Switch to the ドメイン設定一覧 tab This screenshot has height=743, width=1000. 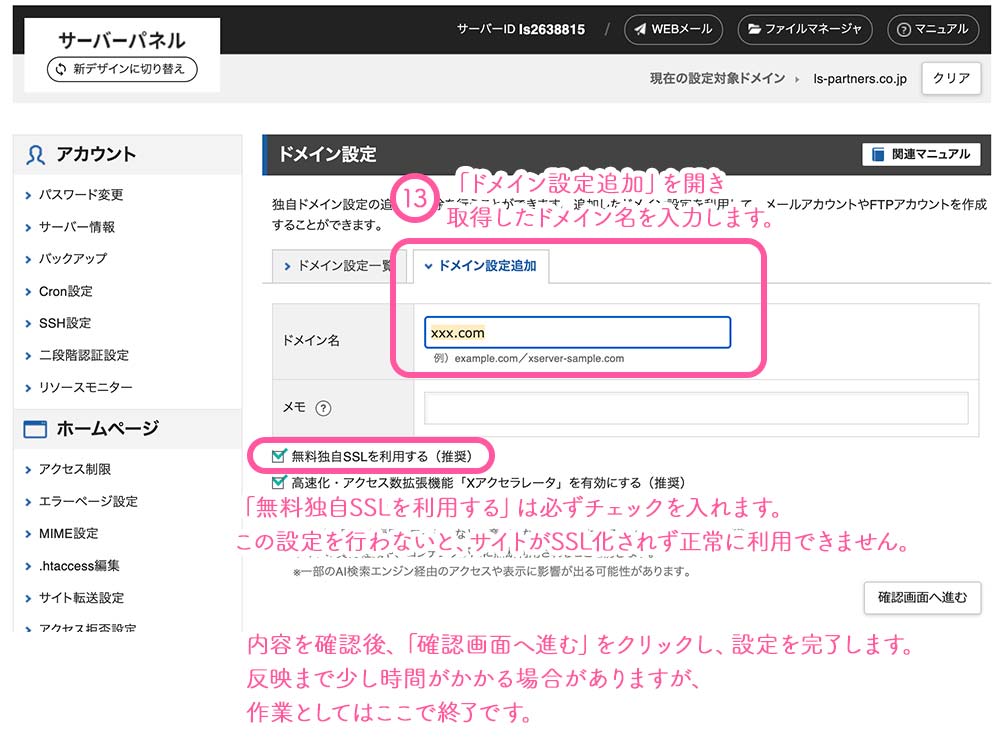pyautogui.click(x=333, y=266)
